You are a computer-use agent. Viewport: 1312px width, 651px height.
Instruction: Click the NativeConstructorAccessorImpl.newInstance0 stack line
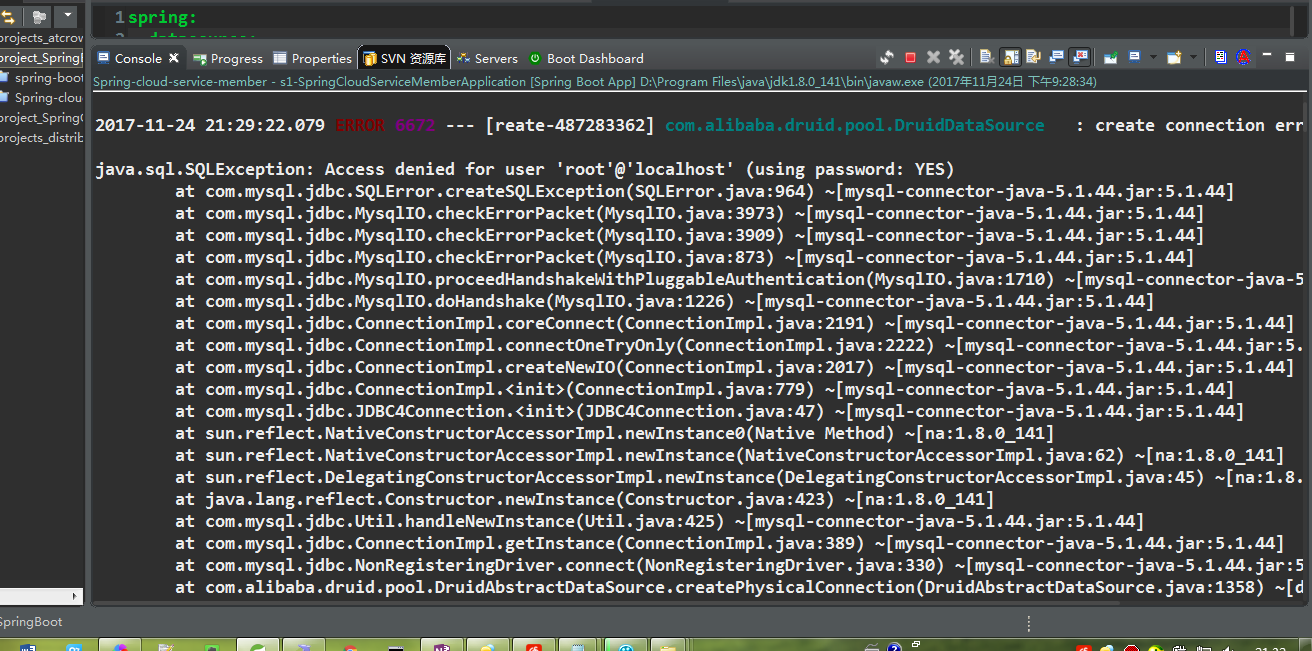[x=615, y=433]
